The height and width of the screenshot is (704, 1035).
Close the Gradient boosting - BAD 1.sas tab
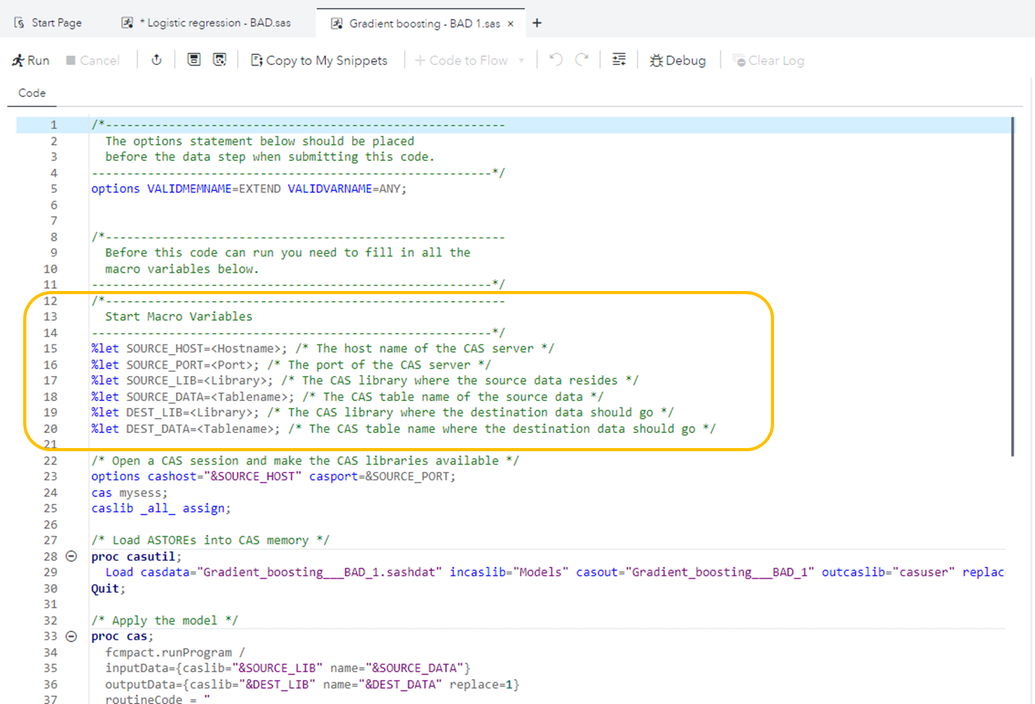click(x=511, y=23)
